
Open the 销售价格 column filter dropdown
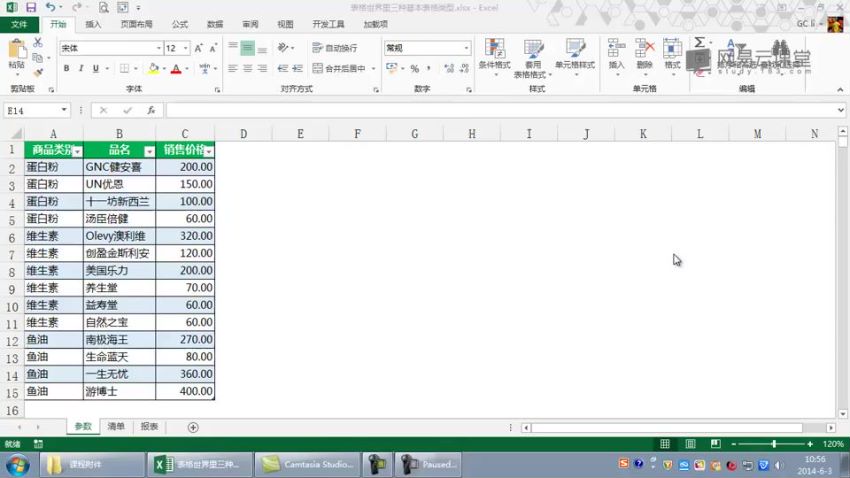209,151
